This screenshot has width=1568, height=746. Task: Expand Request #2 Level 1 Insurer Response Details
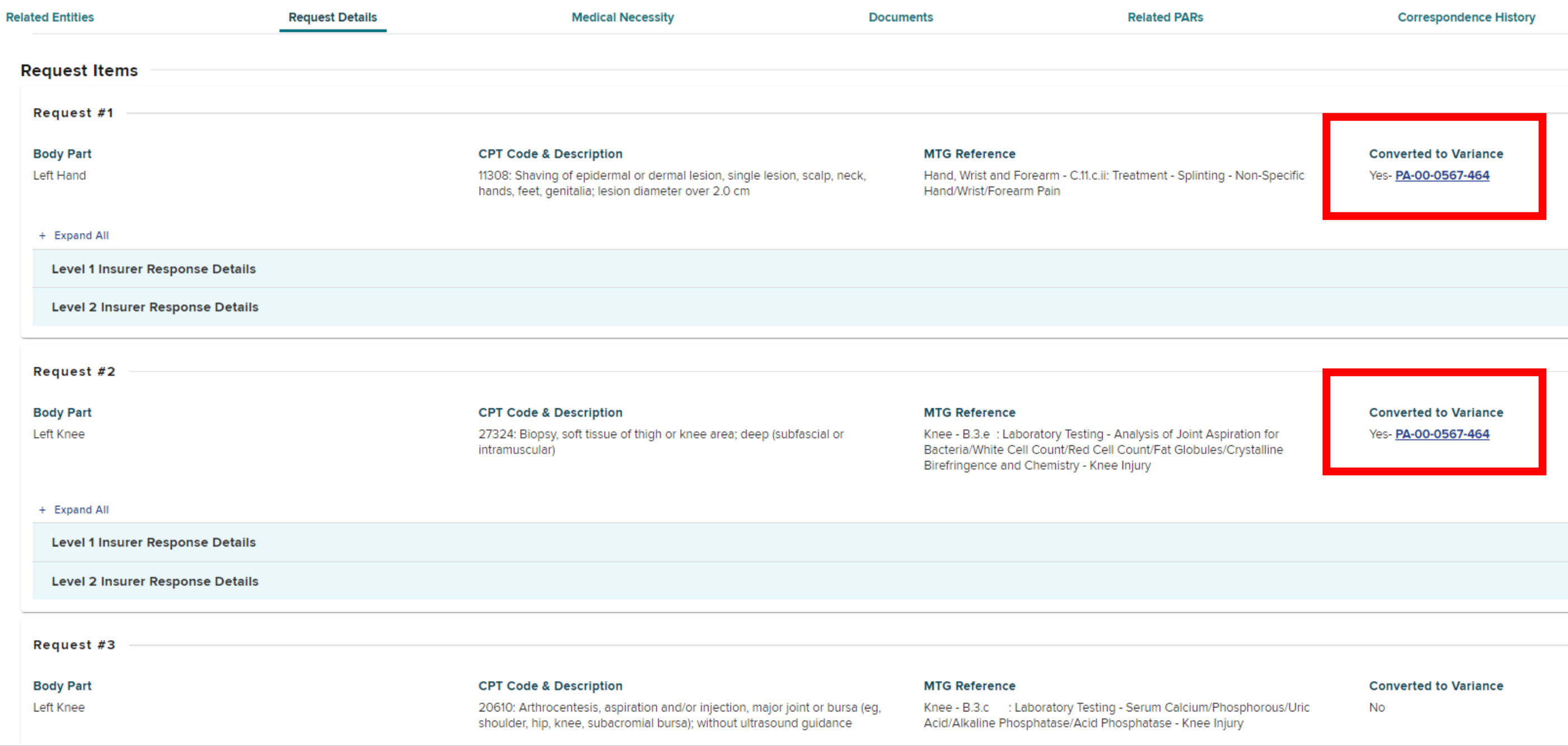point(153,543)
